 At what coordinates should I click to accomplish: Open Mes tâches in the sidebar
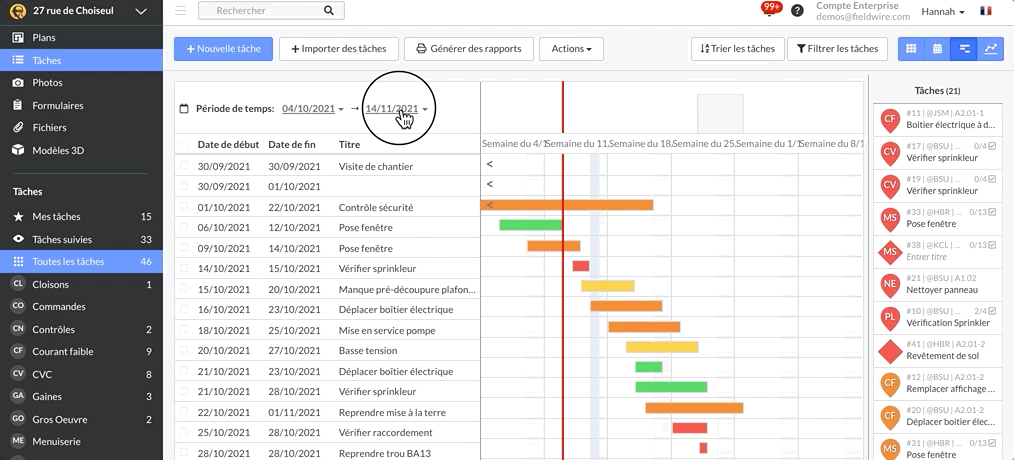56,216
